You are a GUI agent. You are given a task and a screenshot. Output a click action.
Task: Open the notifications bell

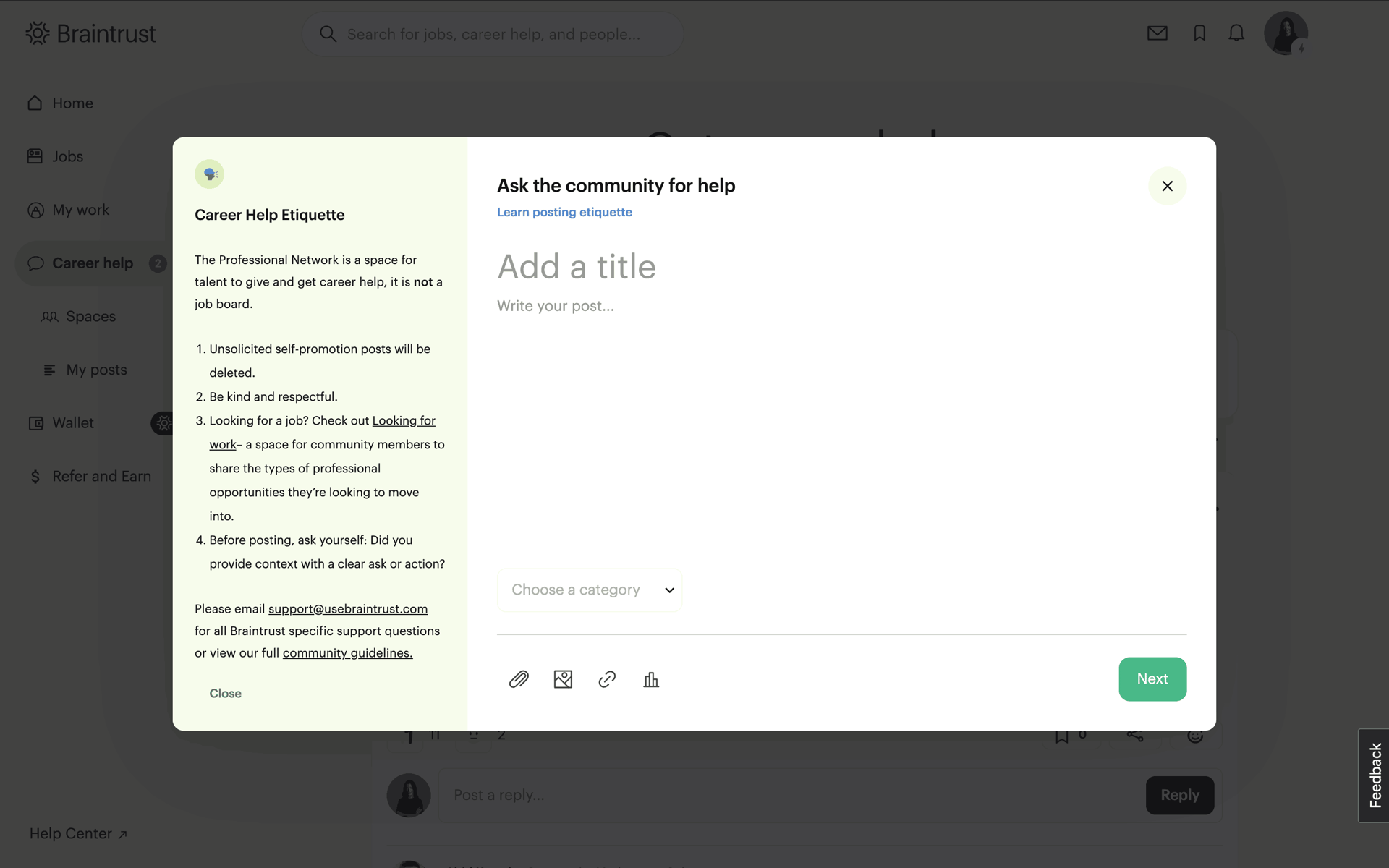pyautogui.click(x=1236, y=33)
